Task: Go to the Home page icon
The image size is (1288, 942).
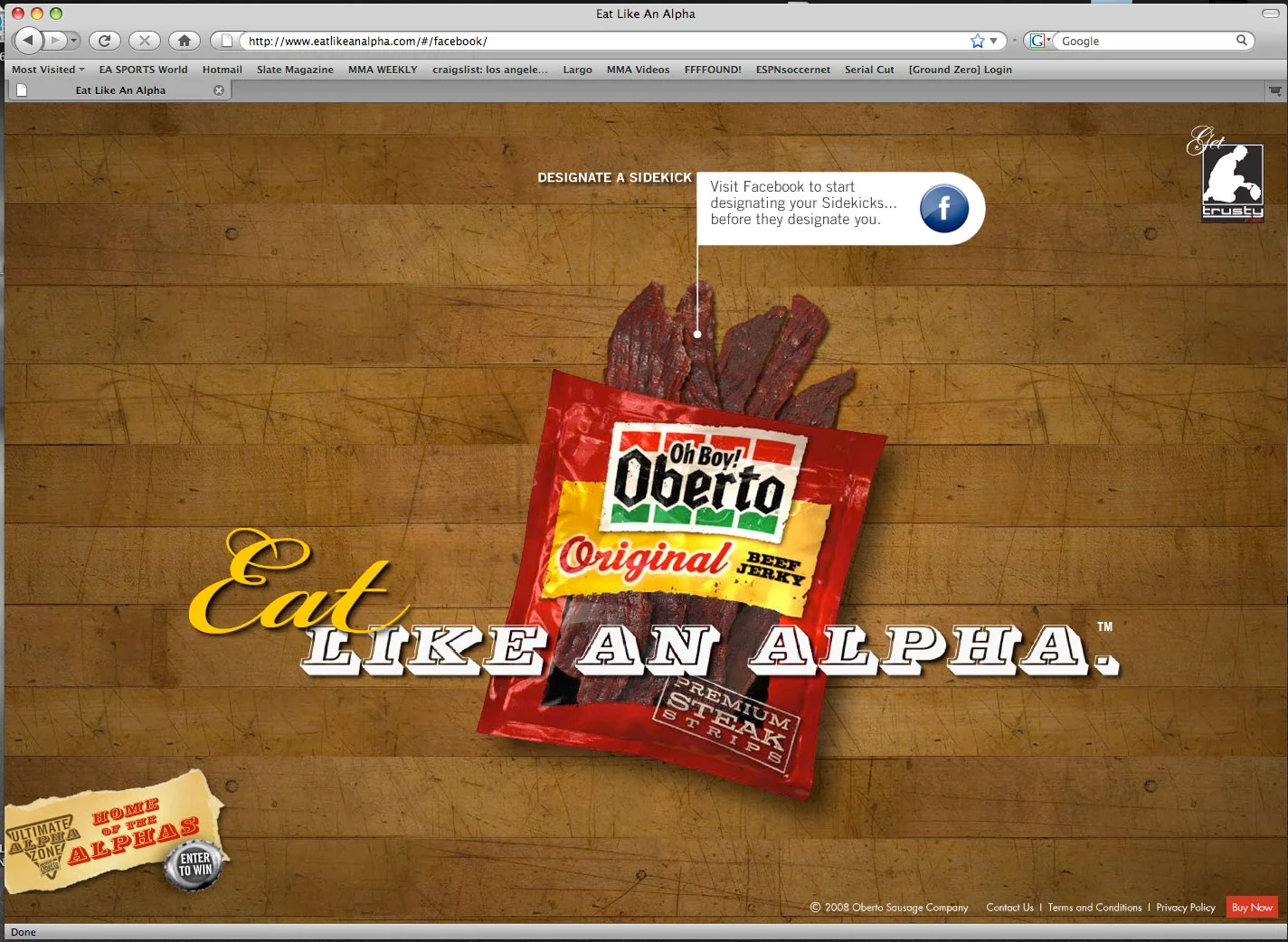Action: tap(185, 41)
